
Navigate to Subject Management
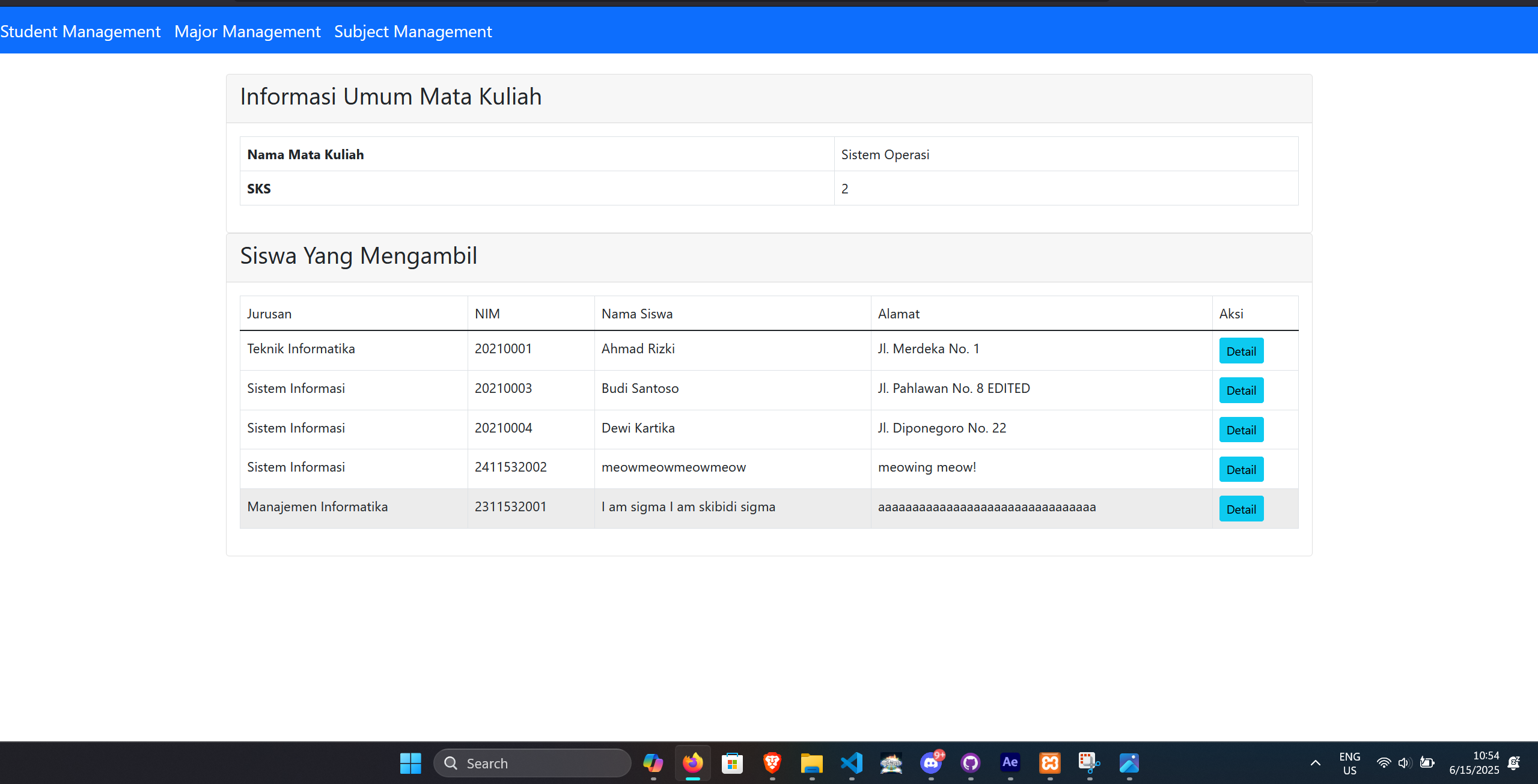413,31
